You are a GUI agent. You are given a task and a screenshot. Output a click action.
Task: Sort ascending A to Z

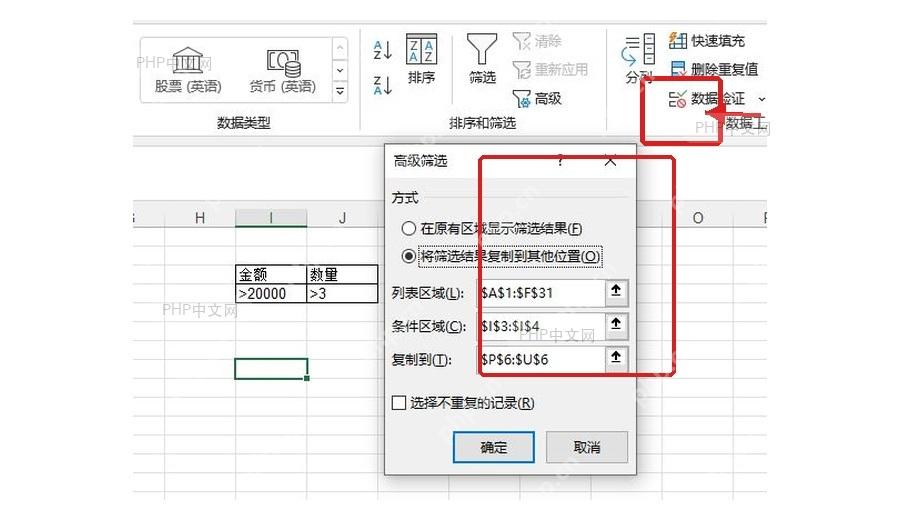(382, 50)
